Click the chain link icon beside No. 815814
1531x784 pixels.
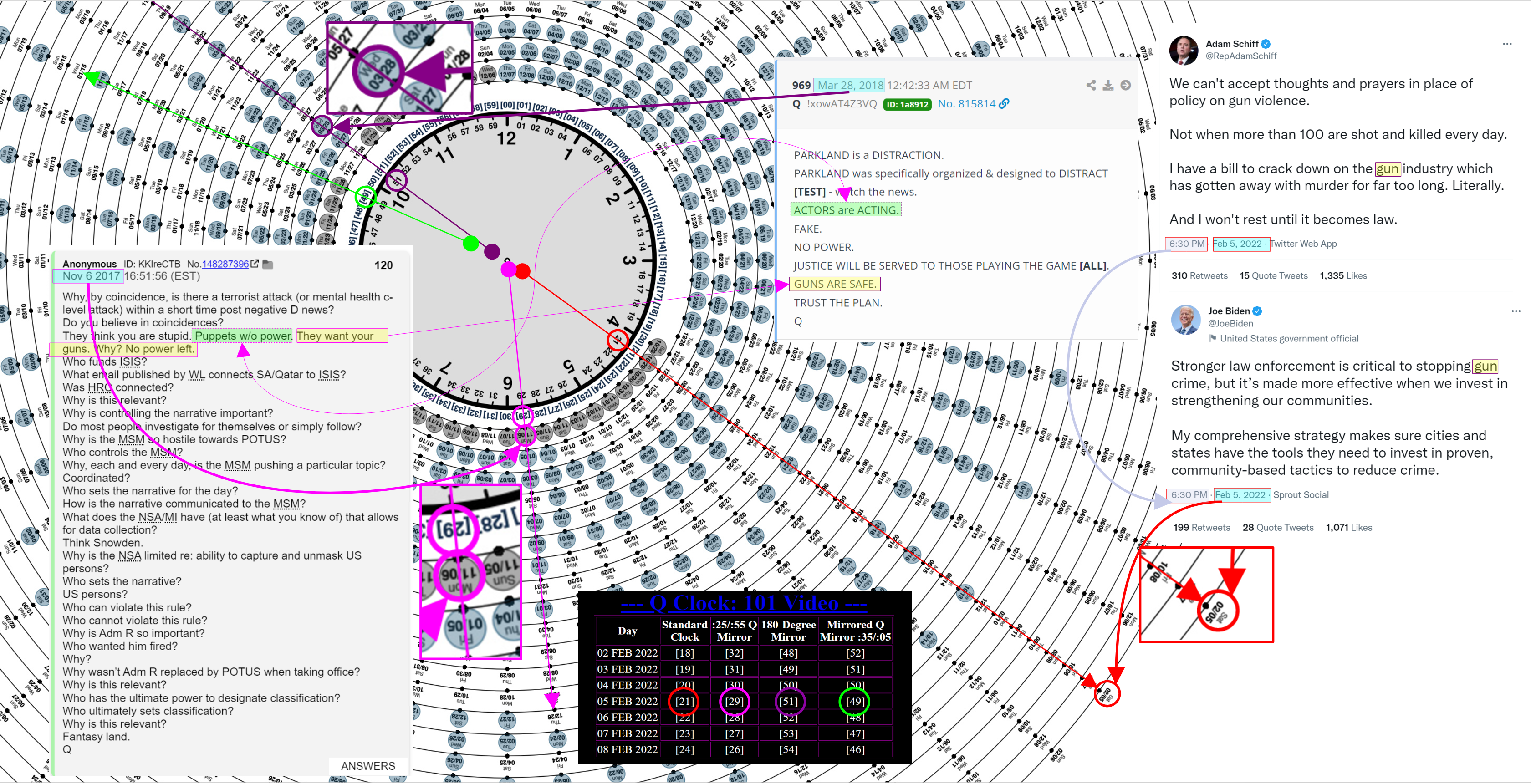[x=1004, y=103]
